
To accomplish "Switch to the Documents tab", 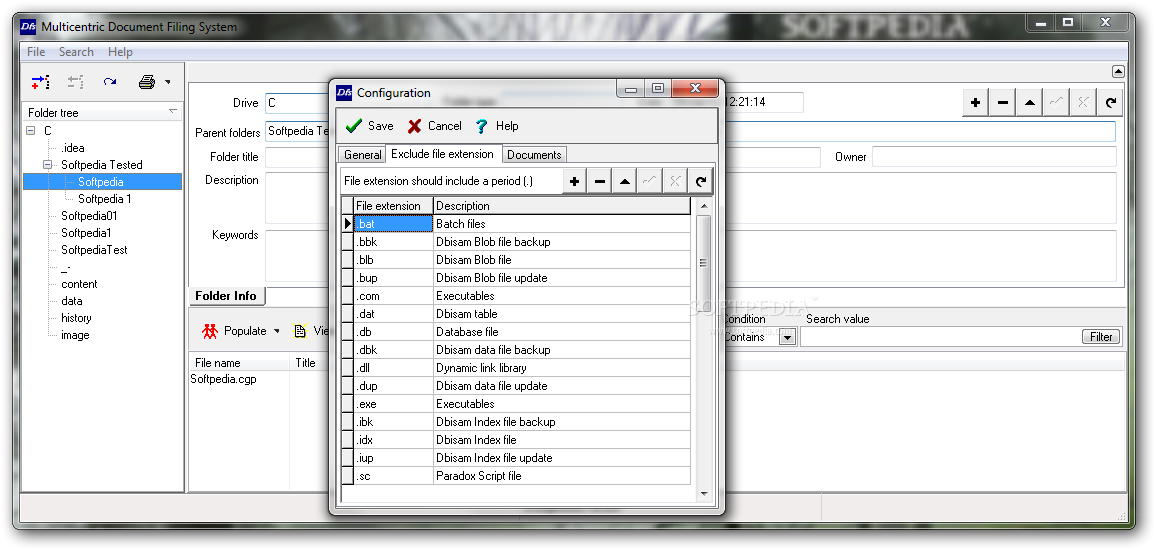I will pyautogui.click(x=535, y=155).
